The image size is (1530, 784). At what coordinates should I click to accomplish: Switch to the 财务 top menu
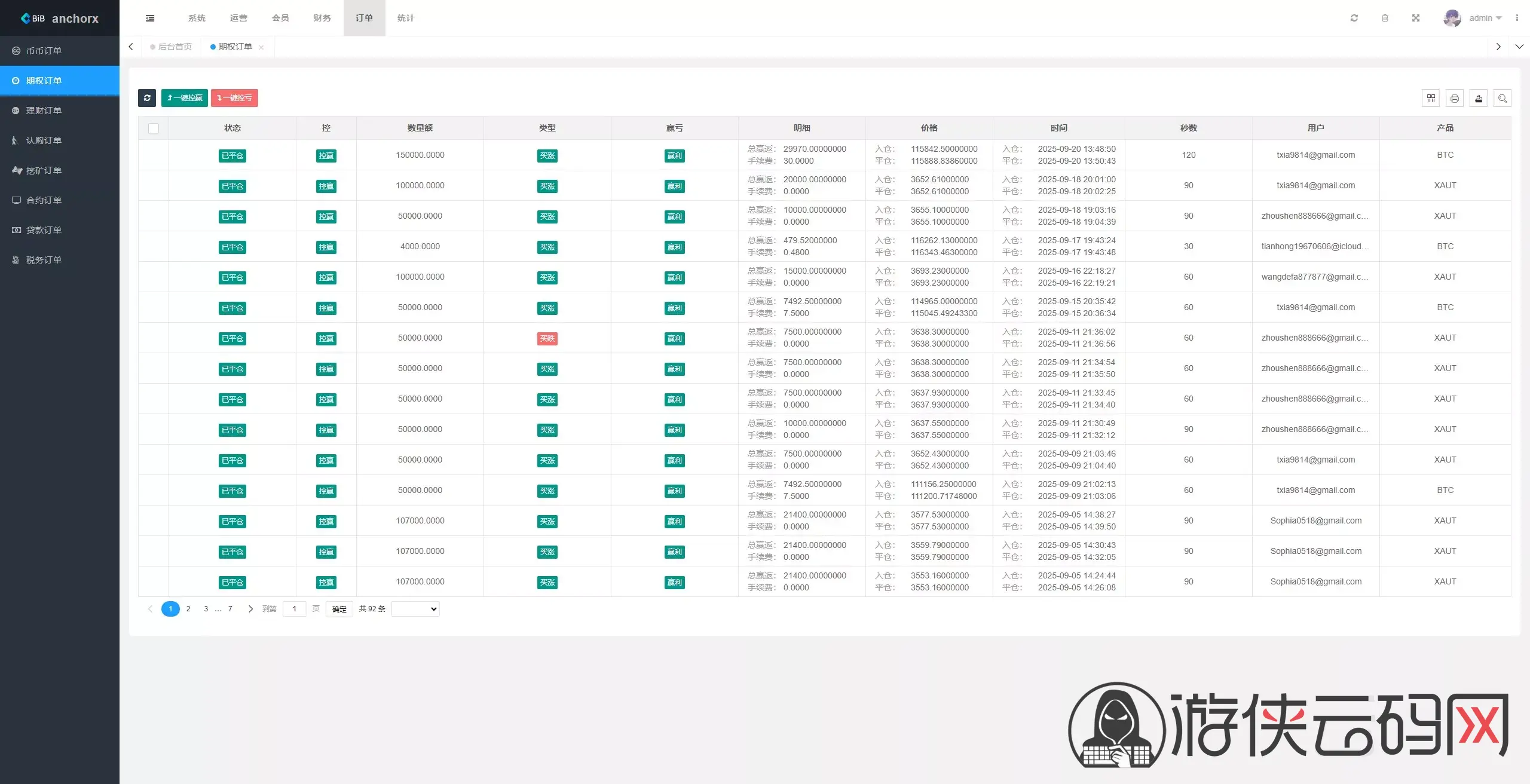[x=322, y=18]
